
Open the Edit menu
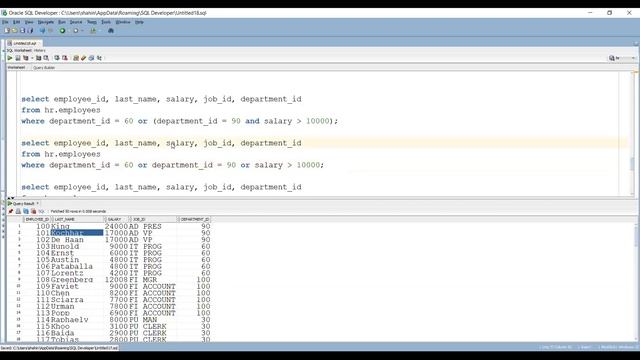coord(16,22)
